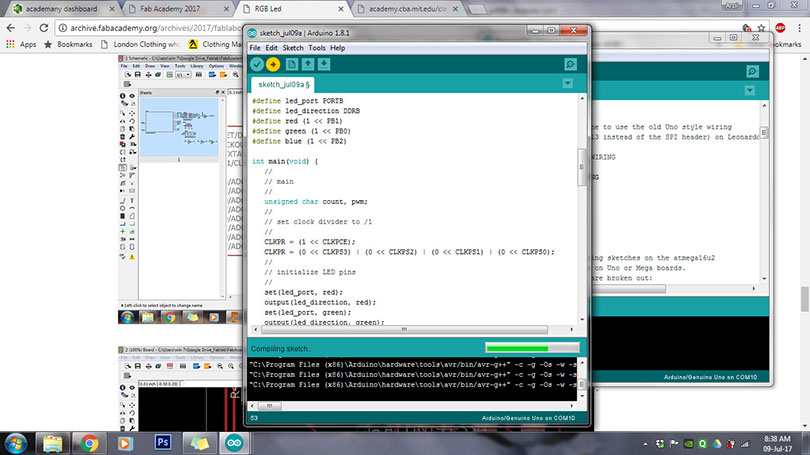Image resolution: width=810 pixels, height=455 pixels.
Task: Click Chrome's back navigation arrow
Action: [11, 28]
